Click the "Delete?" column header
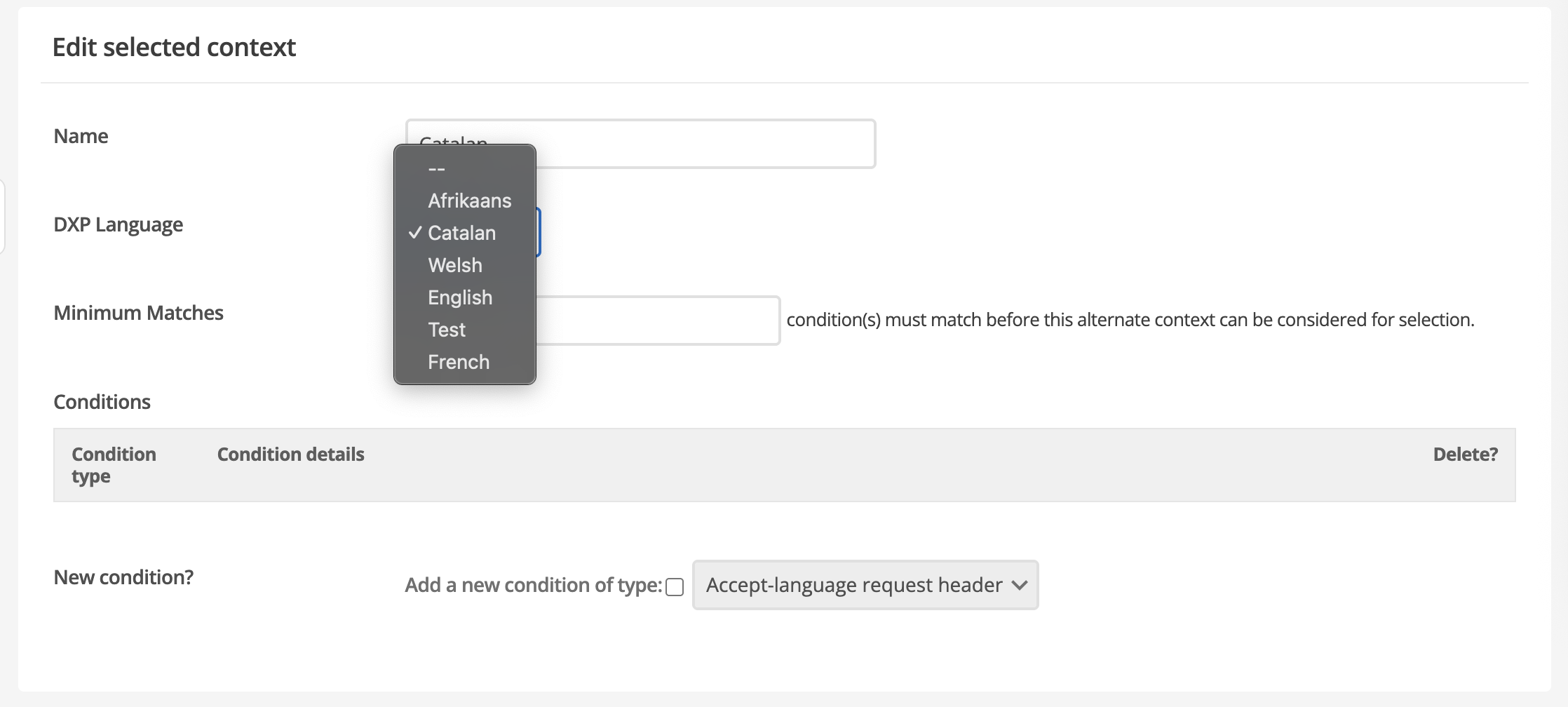Image resolution: width=1568 pixels, height=707 pixels. [x=1465, y=454]
